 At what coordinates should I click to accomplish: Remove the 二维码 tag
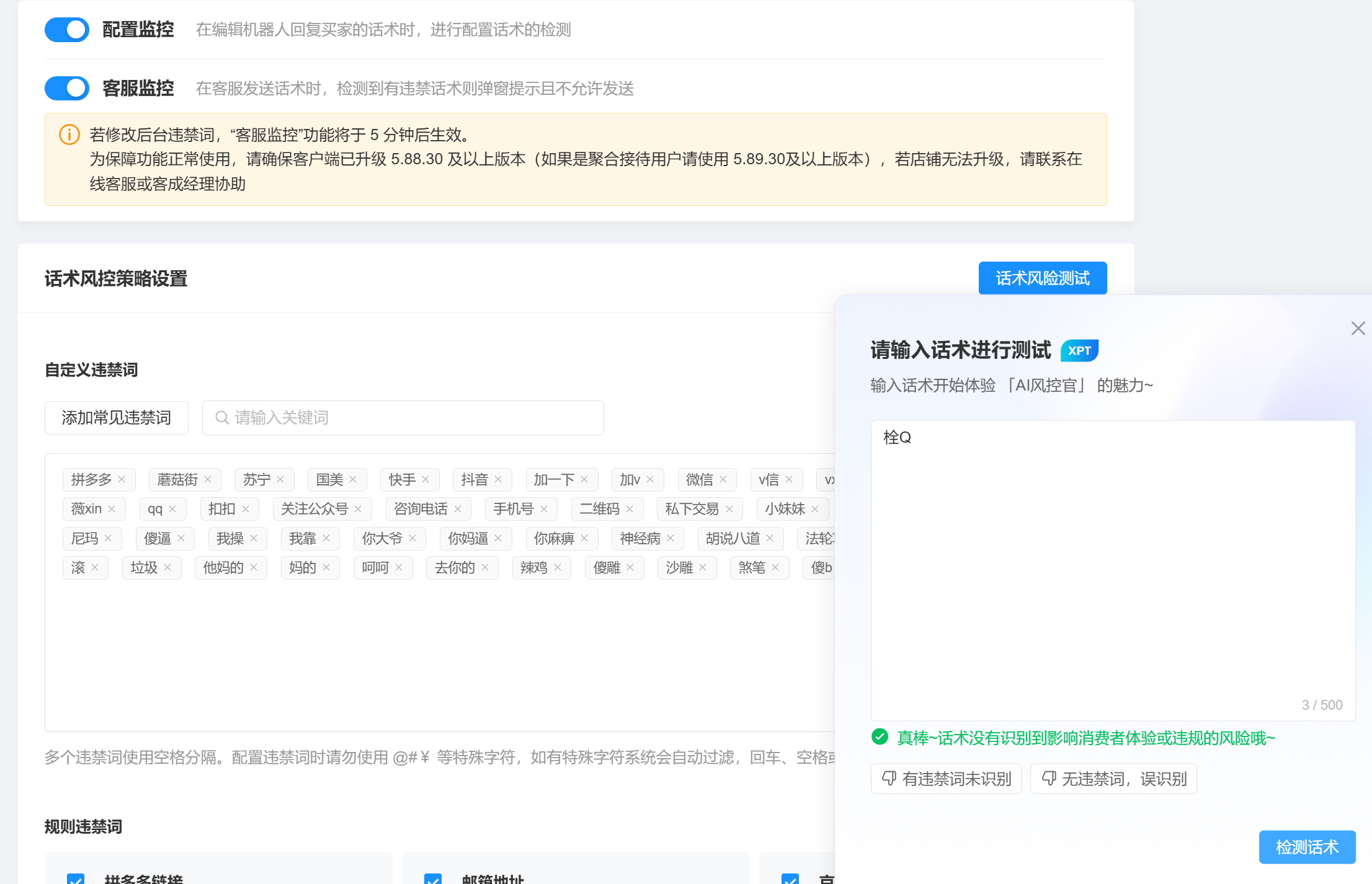click(630, 509)
